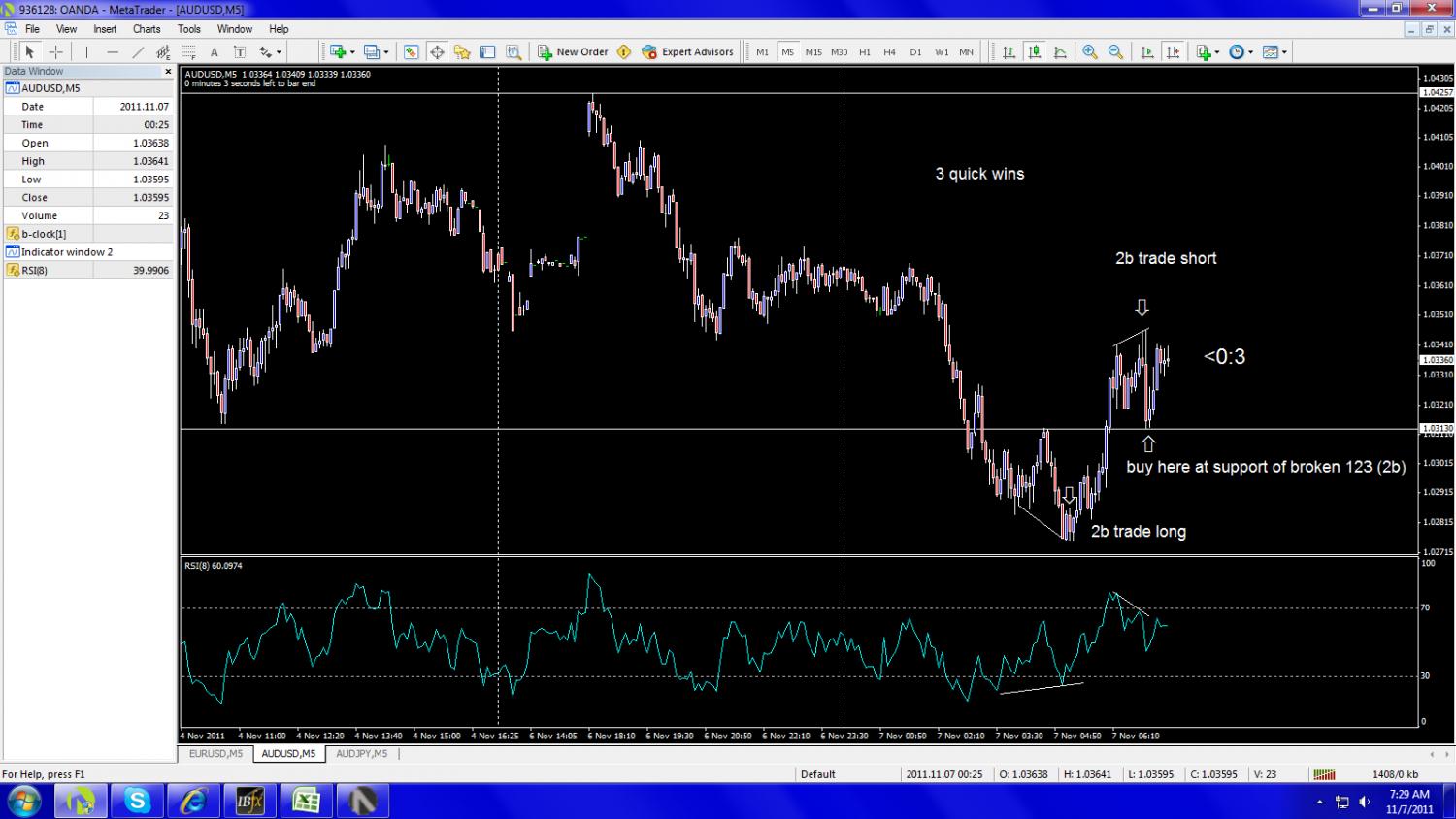
Task: Toggle the Data Window toolbar icon
Action: coord(437,51)
